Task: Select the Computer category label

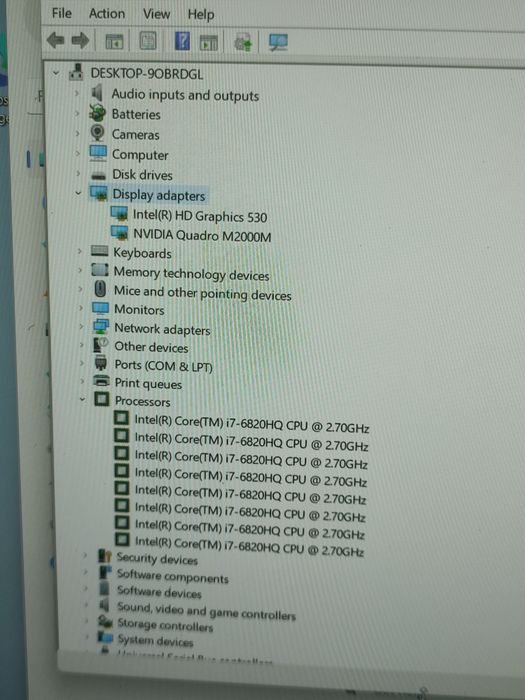Action: [x=140, y=155]
